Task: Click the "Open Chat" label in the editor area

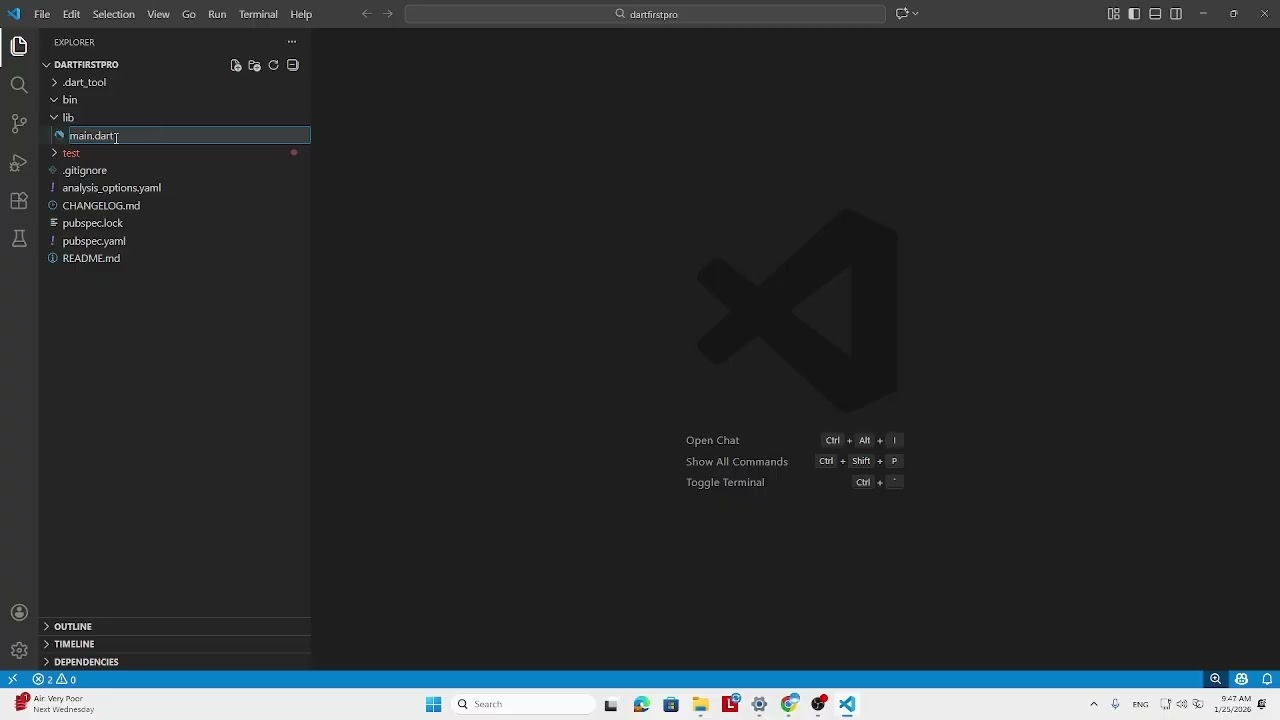Action: tap(712, 440)
